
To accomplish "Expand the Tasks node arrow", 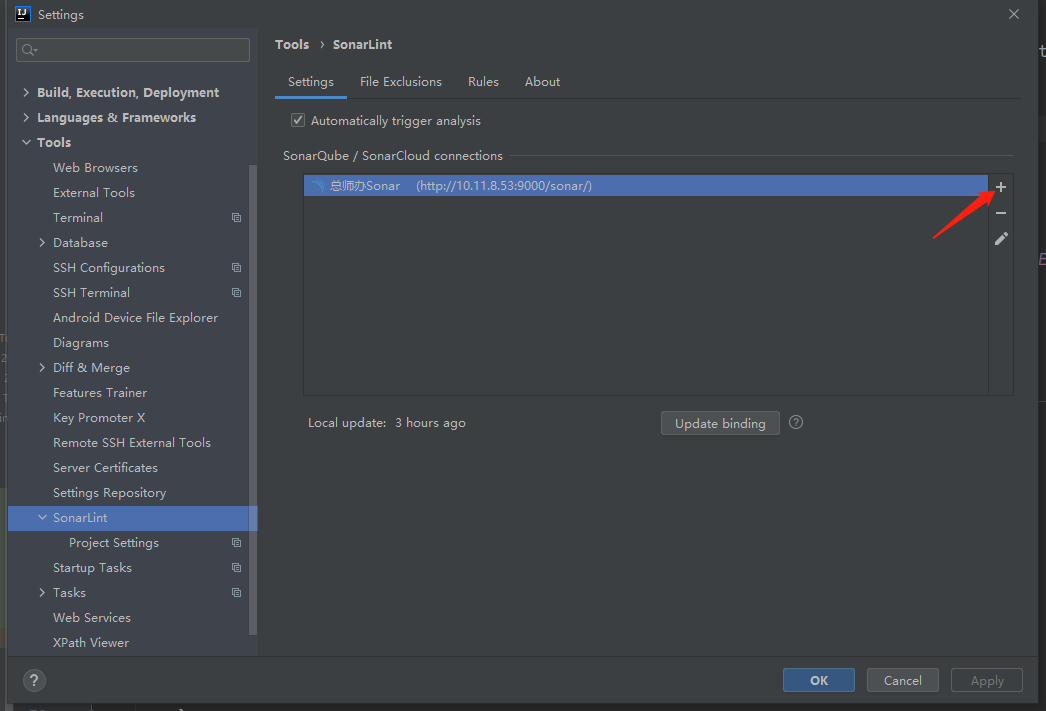I will (42, 593).
